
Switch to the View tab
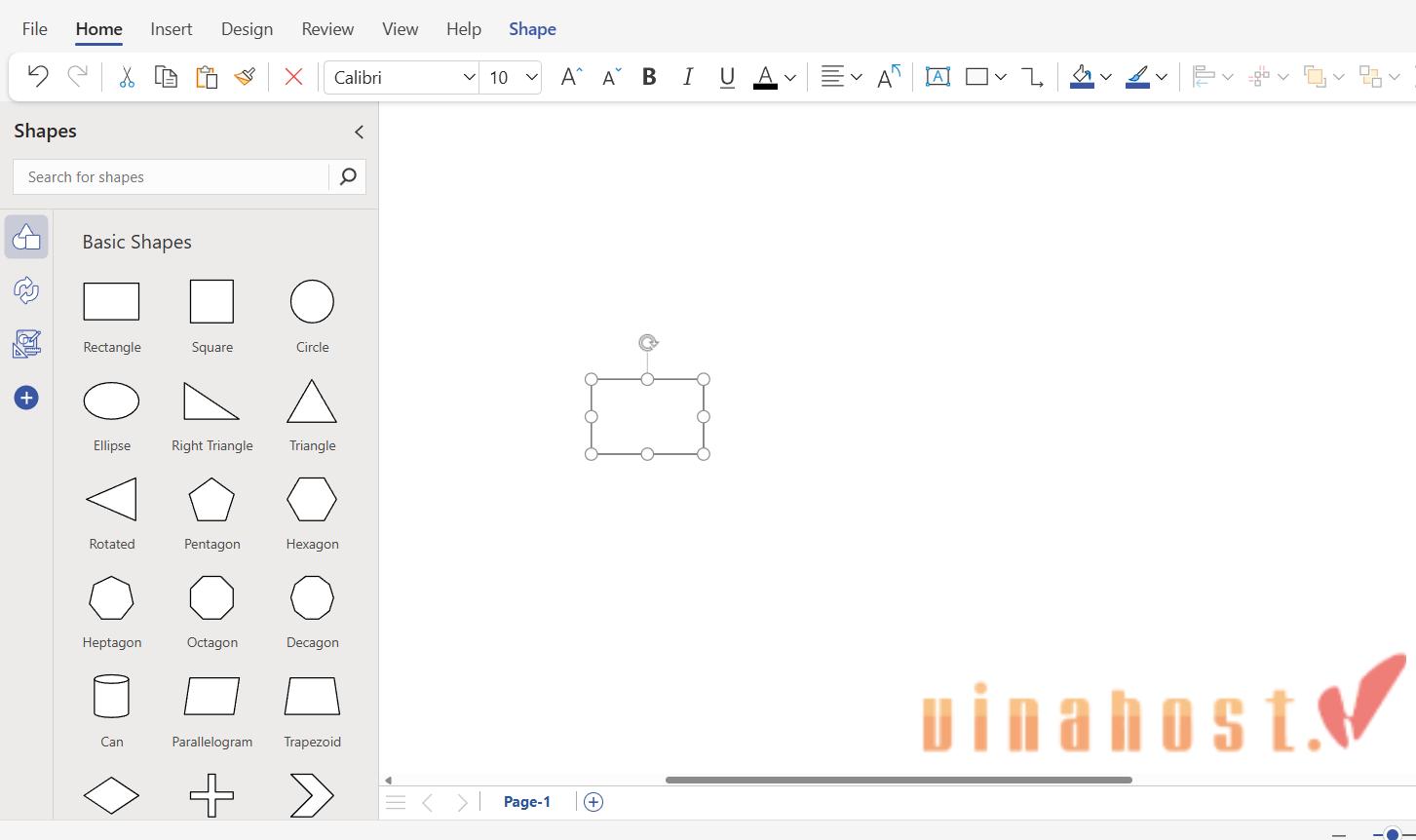pos(400,29)
